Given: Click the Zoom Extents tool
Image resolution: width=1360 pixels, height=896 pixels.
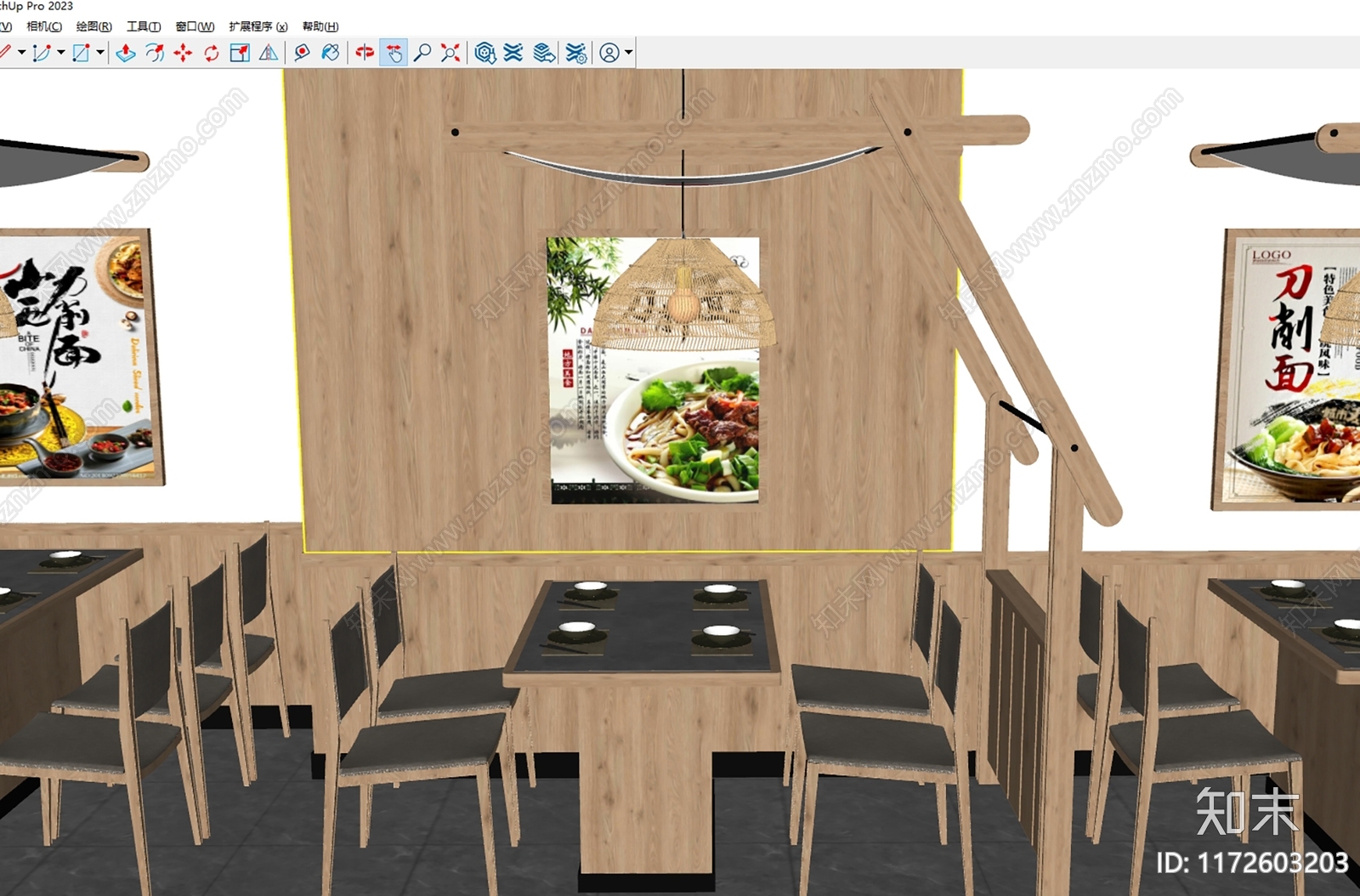Looking at the screenshot, I should [450, 53].
